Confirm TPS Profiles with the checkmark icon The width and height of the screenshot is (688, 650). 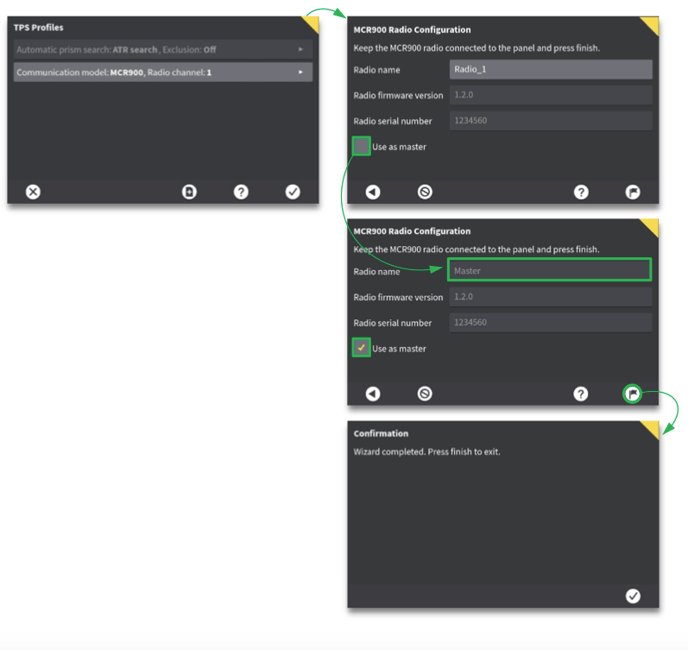pos(293,192)
